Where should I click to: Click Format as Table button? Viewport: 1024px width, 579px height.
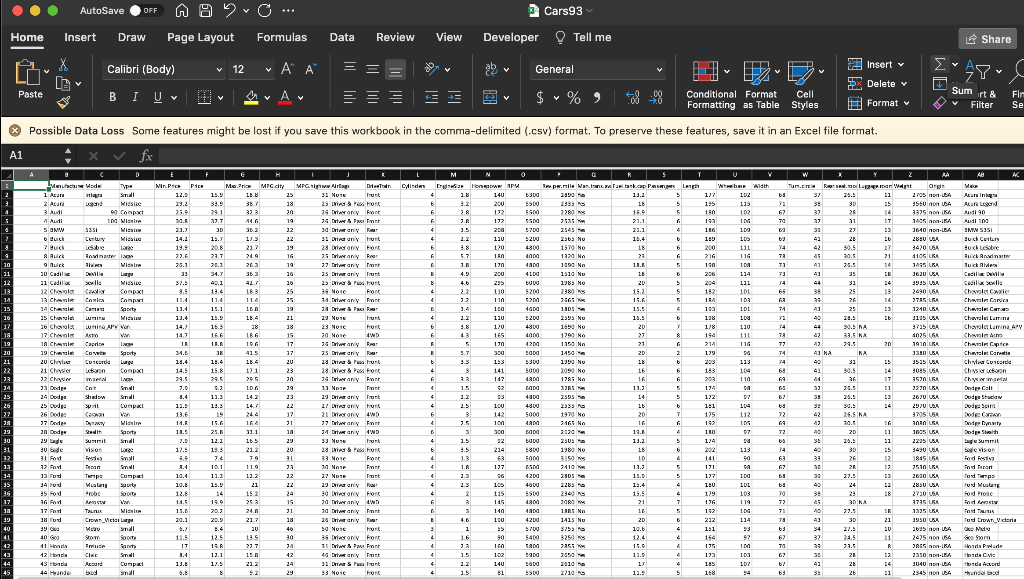pyautogui.click(x=761, y=84)
